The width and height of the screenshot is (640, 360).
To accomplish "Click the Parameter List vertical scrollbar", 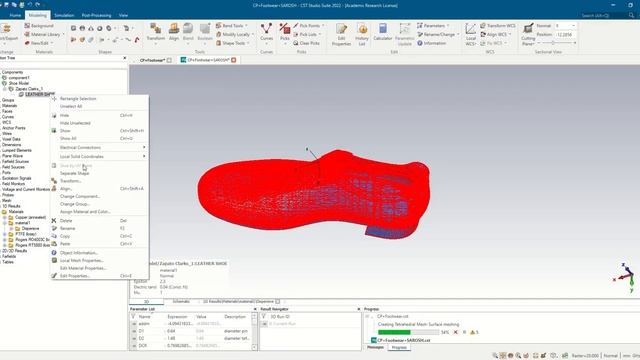I will pos(254,332).
